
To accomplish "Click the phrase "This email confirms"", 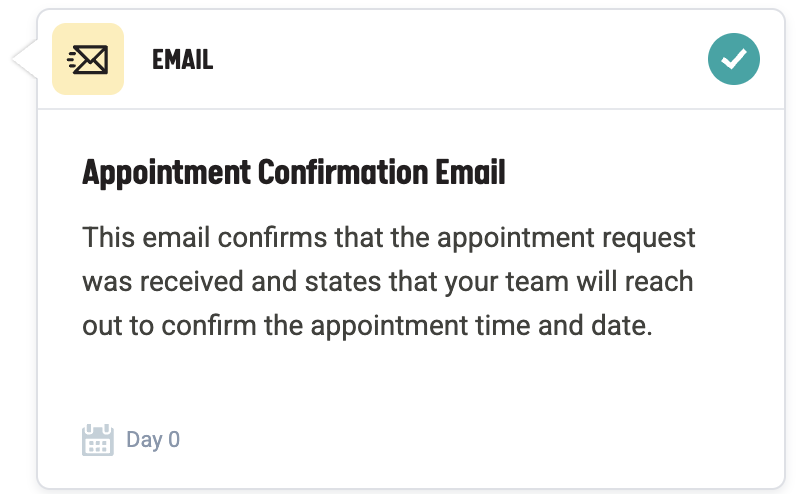I will pyautogui.click(x=176, y=239).
